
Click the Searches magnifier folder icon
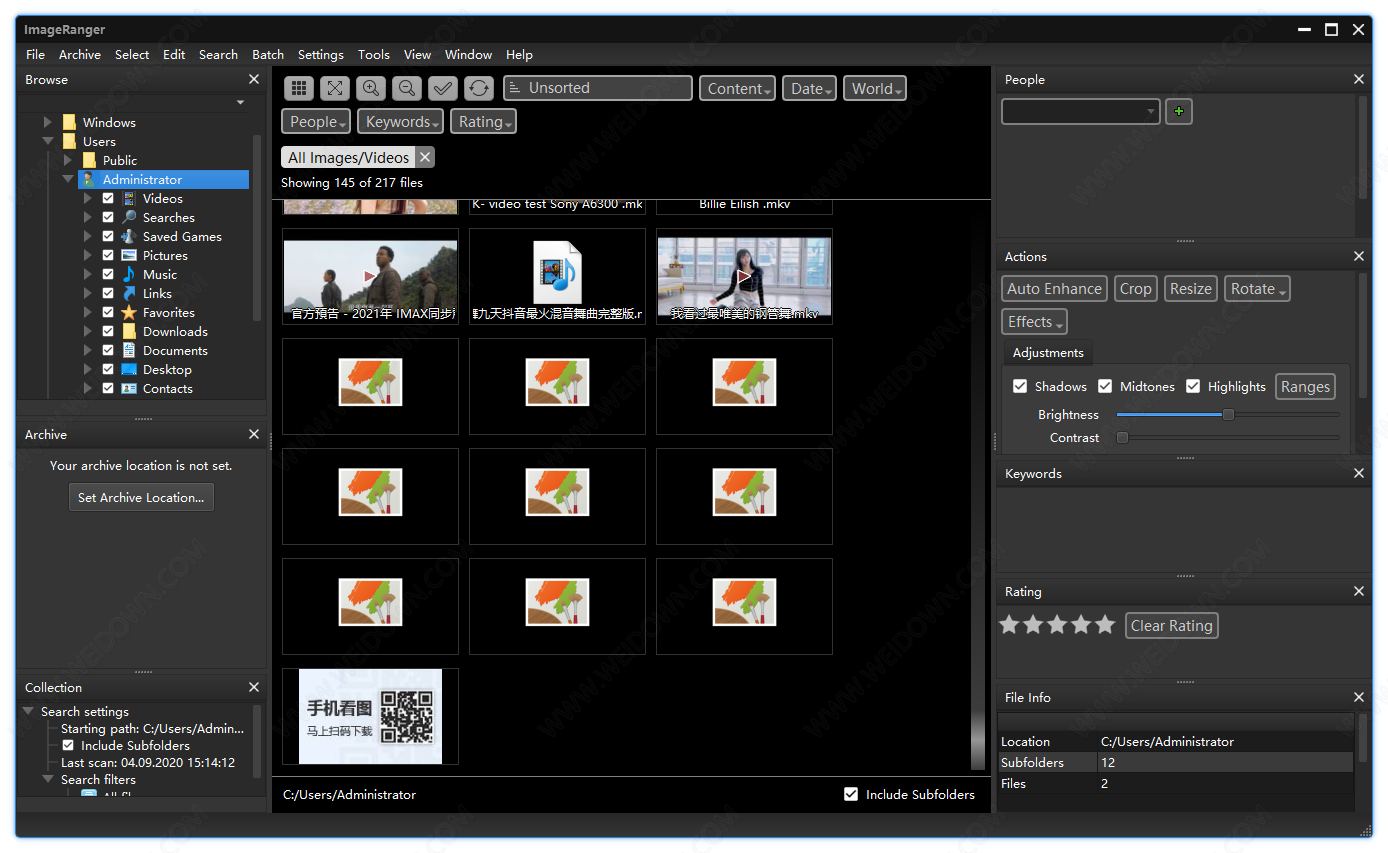[129, 217]
